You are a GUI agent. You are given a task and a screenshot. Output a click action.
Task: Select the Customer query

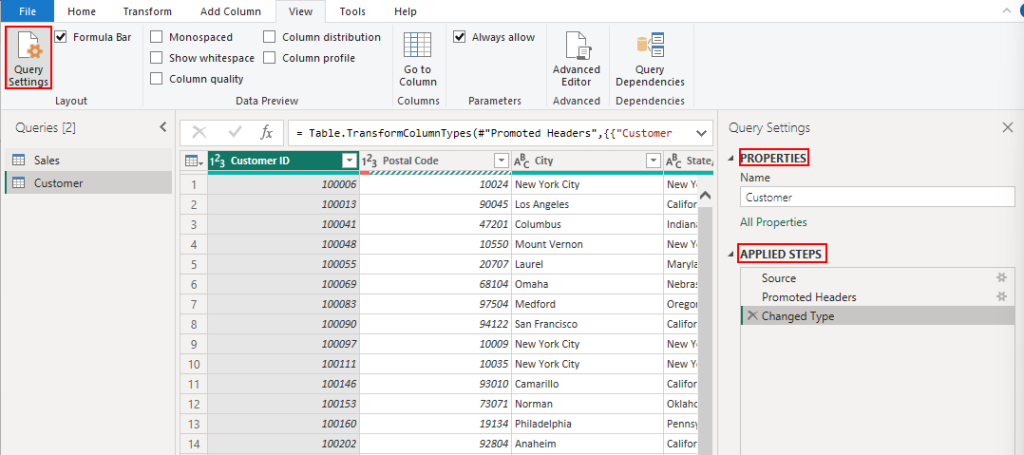pyautogui.click(x=88, y=183)
